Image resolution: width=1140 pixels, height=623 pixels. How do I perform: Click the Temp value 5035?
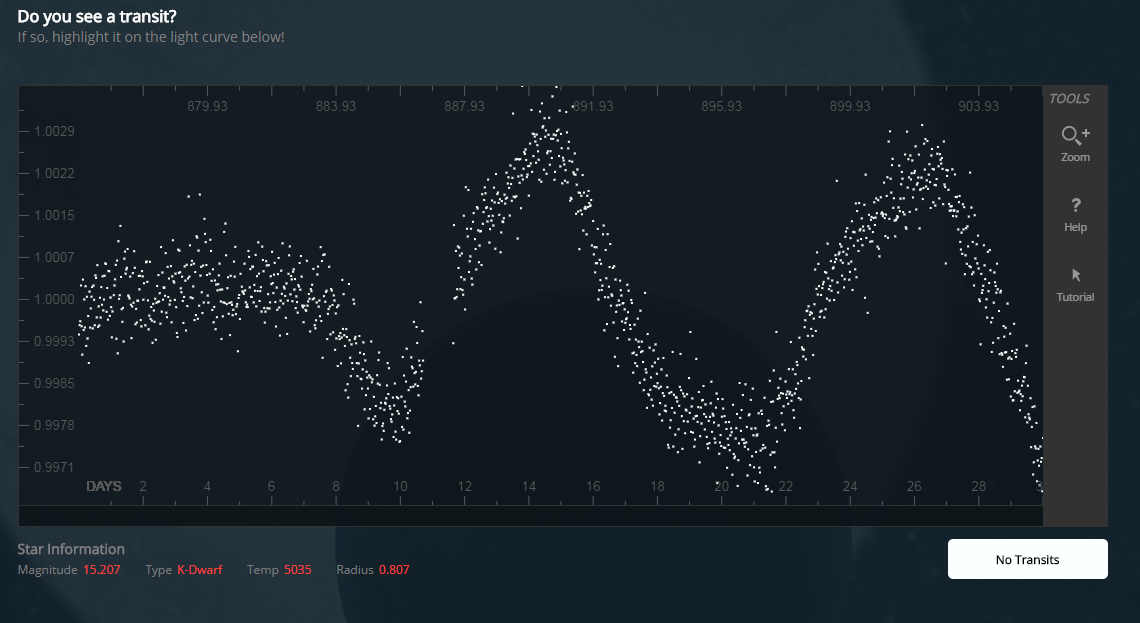[x=298, y=570]
